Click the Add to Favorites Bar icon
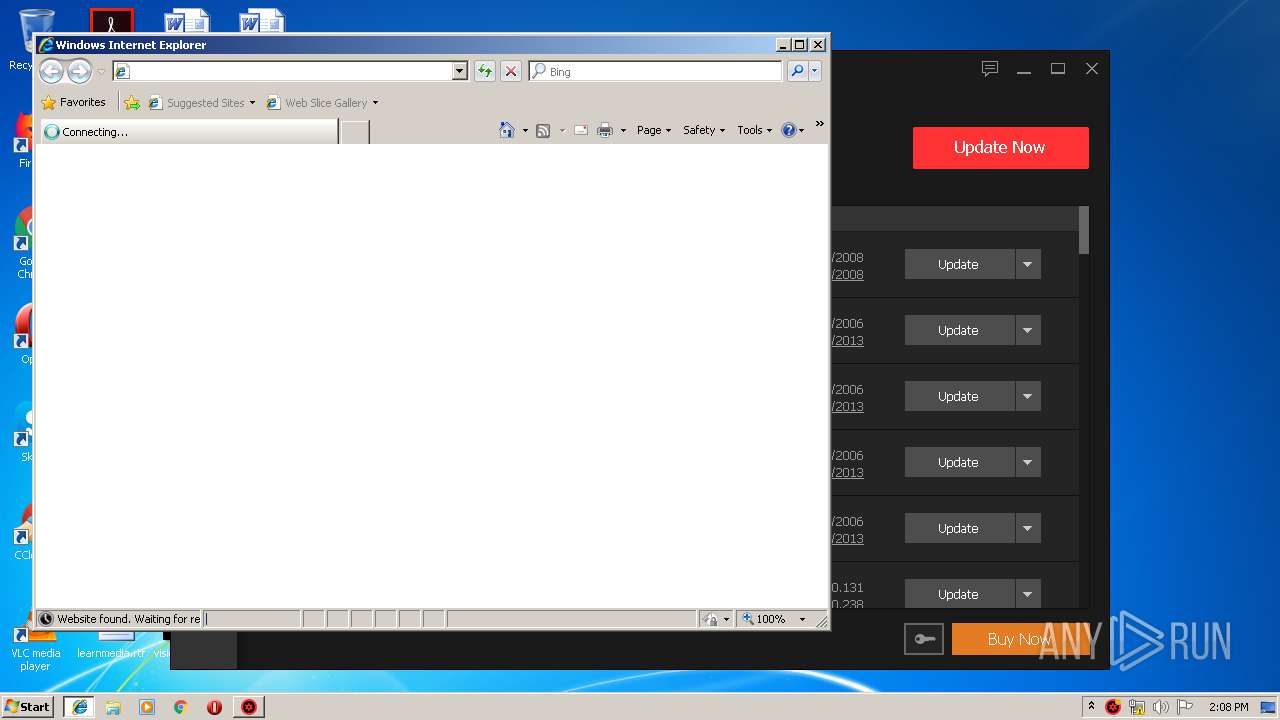This screenshot has height=720, width=1280. [x=132, y=102]
